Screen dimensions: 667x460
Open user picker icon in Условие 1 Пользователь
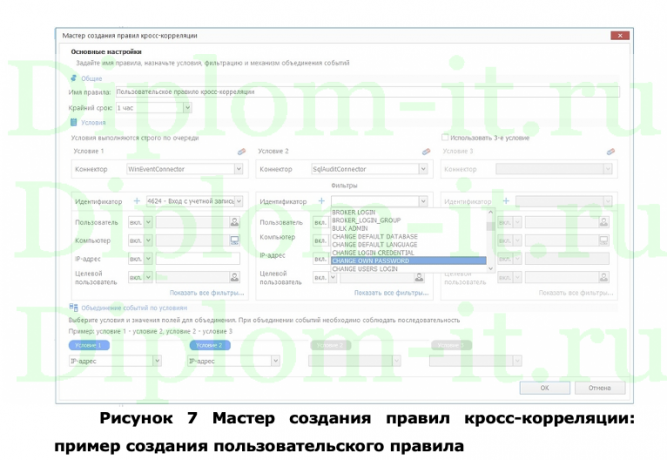click(x=235, y=221)
